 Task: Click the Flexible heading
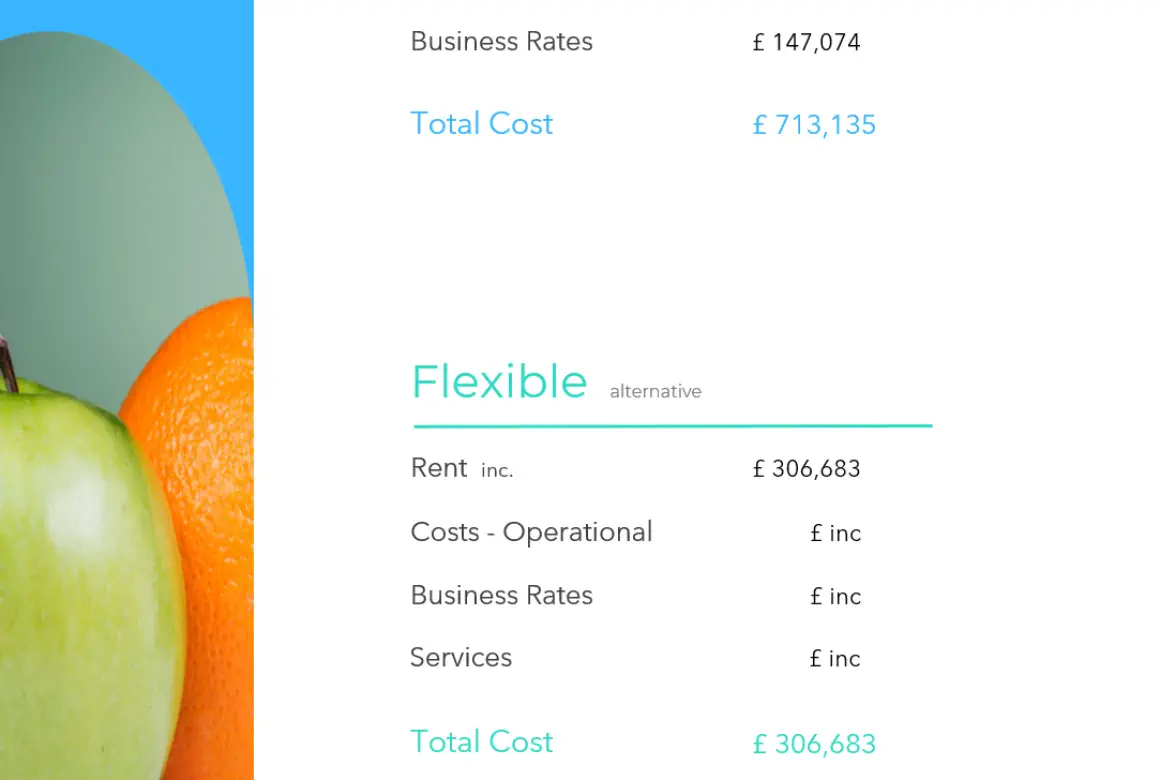(499, 382)
